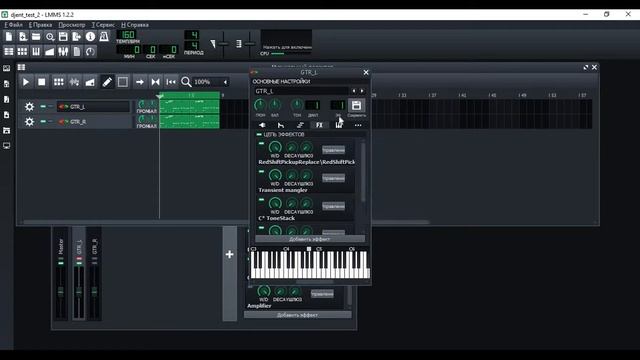Toggle auto-scrolling arrow in Song Editor
Screen dimensions: 640x360
(x=140, y=82)
